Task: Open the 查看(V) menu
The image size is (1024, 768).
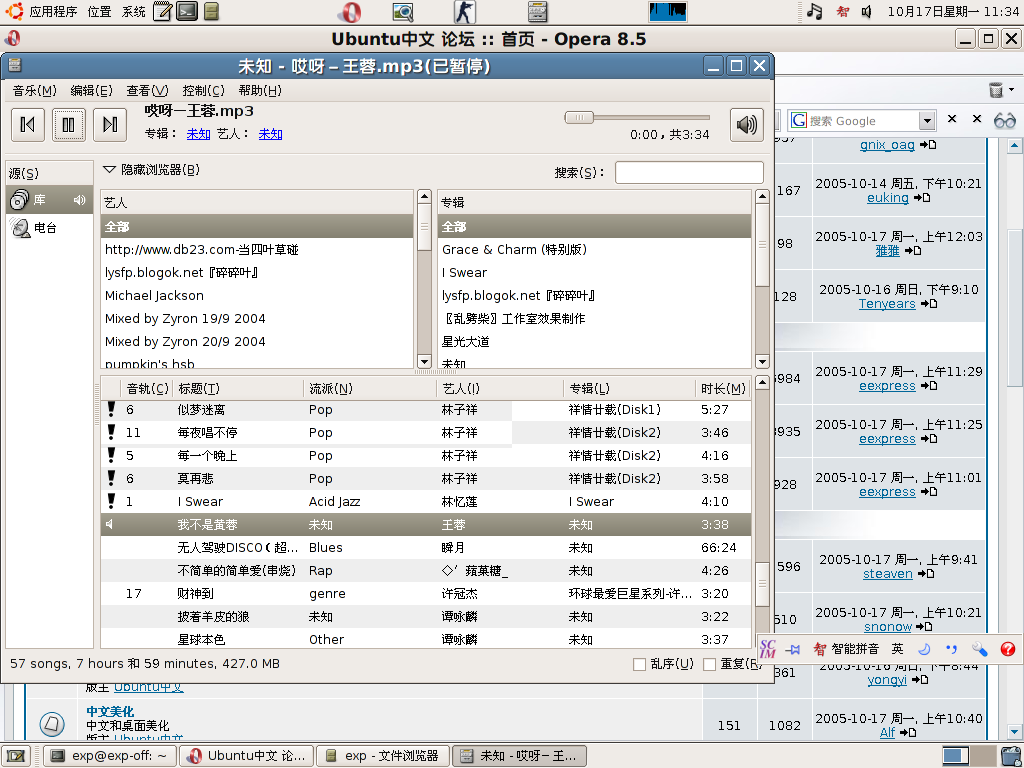Action: (148, 90)
